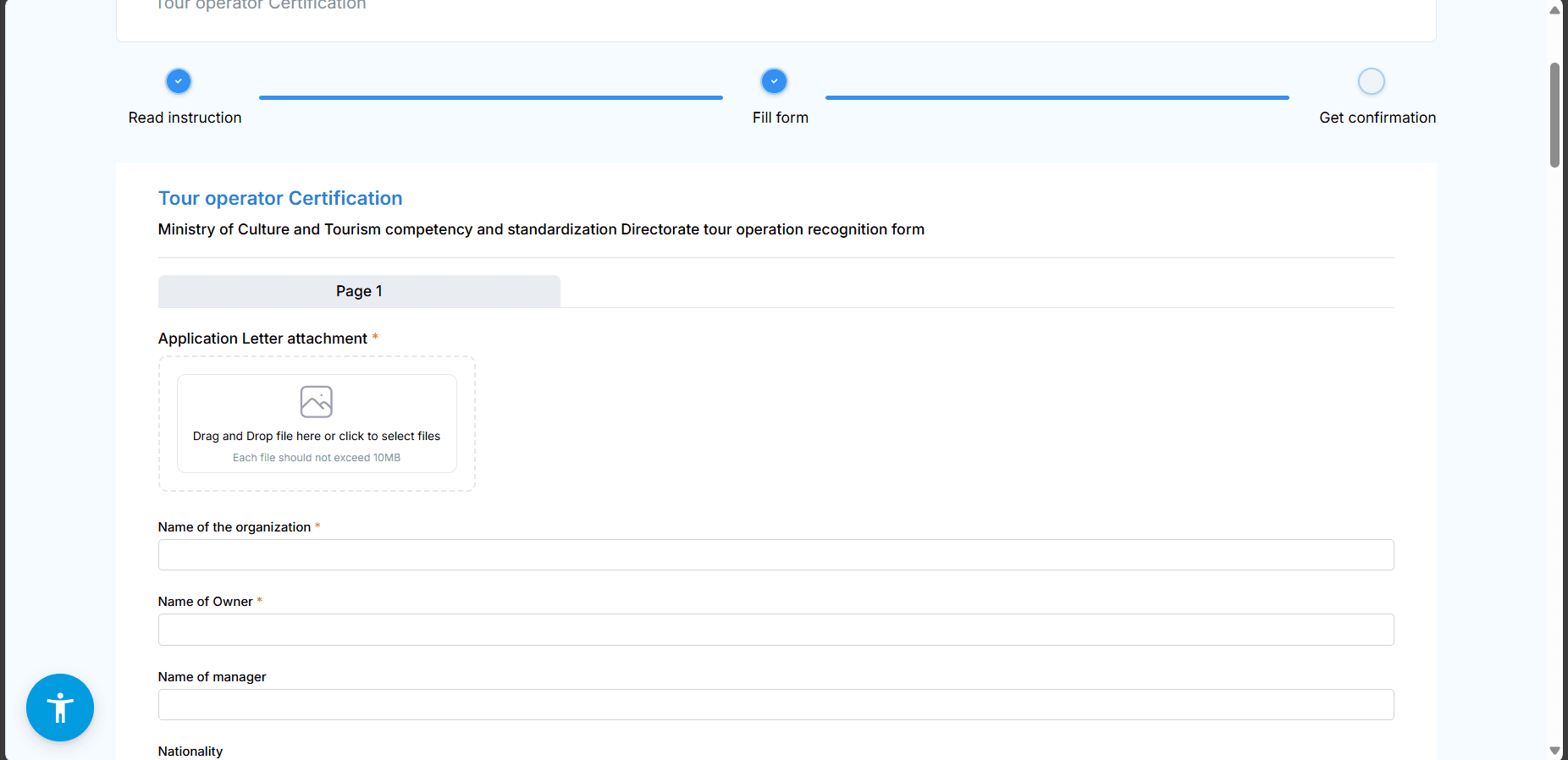Click the 'Read instruction' step label
The height and width of the screenshot is (760, 1568).
click(x=185, y=118)
